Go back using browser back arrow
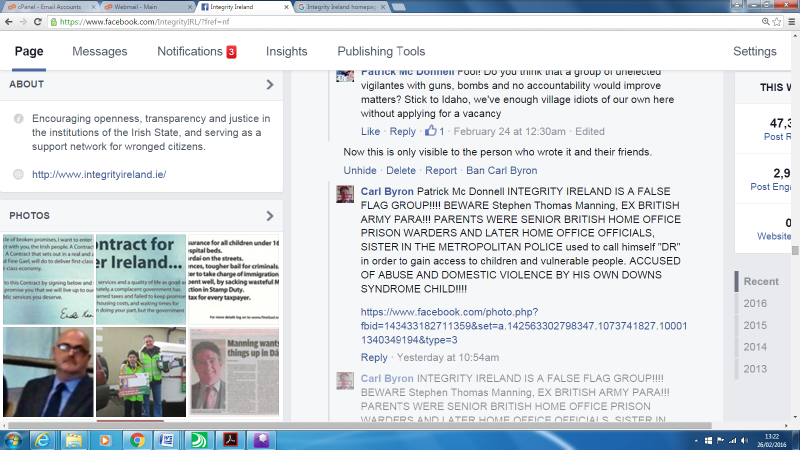The height and width of the screenshot is (450, 800). pyautogui.click(x=9, y=22)
